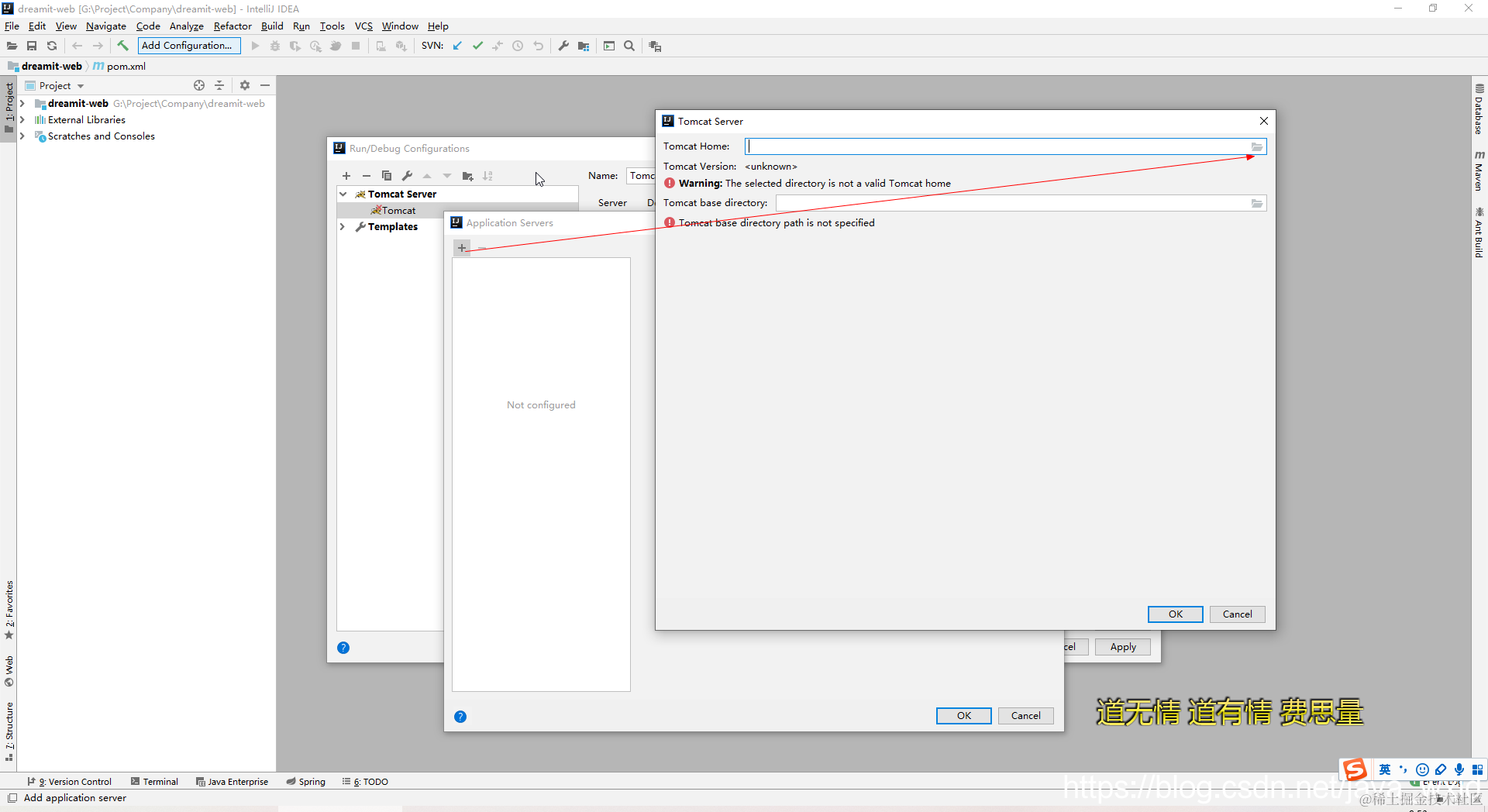Browse for Tomcat Home folder

point(1257,146)
